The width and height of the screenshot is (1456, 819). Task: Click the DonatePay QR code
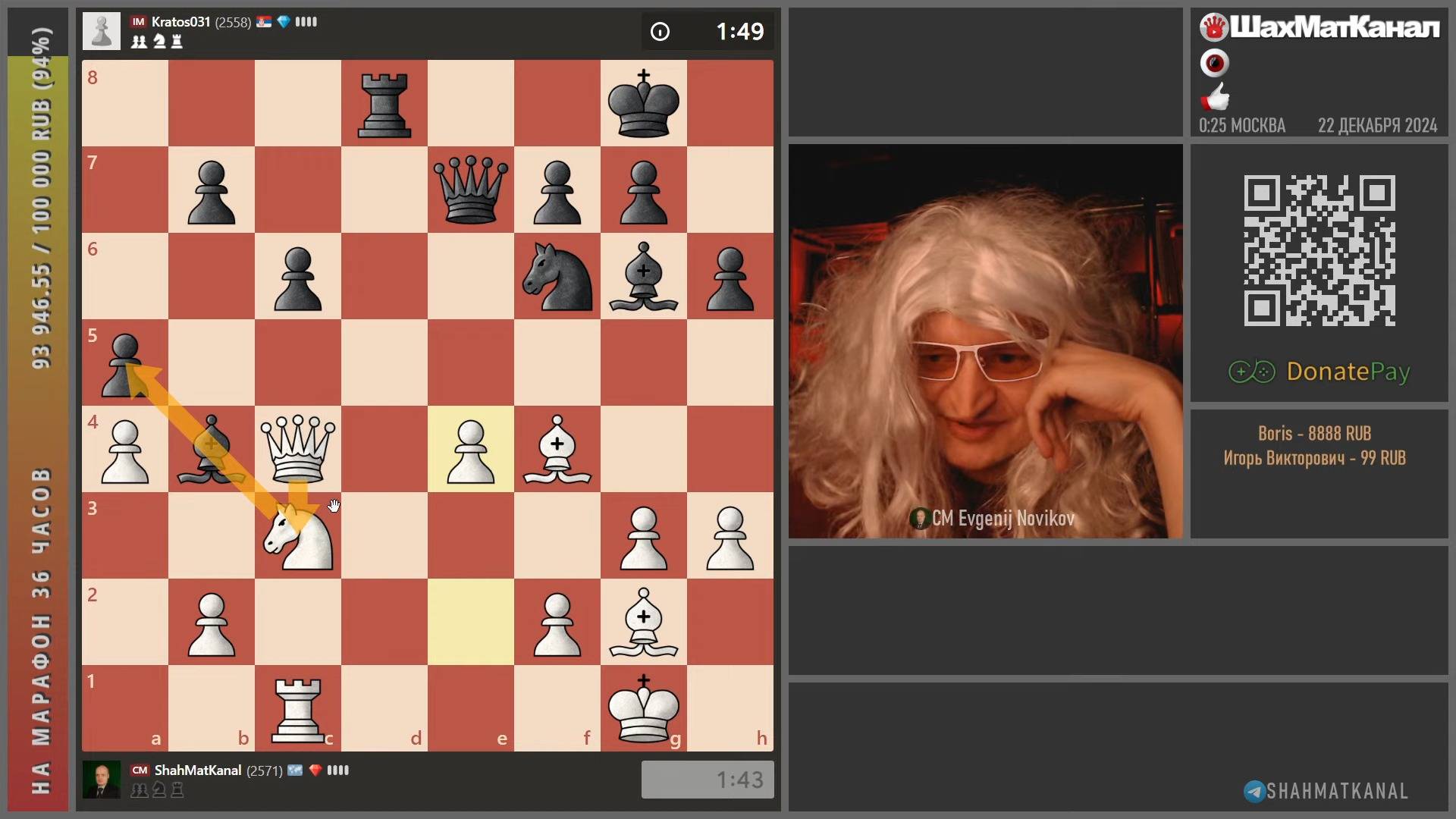1319,250
